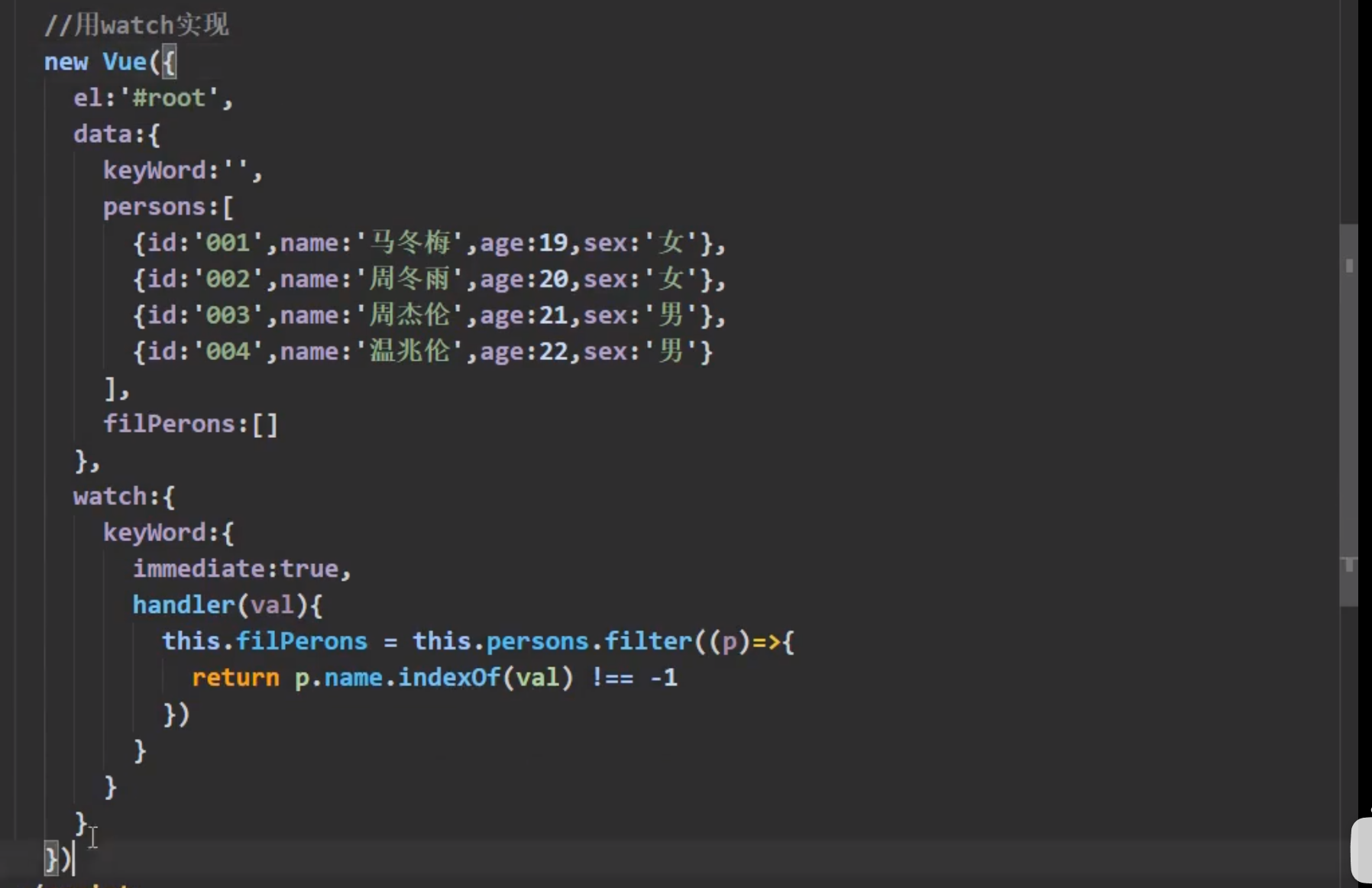This screenshot has width=1372, height=888.
Task: Click the name '马冬梅' in id 001
Action: tap(410, 242)
